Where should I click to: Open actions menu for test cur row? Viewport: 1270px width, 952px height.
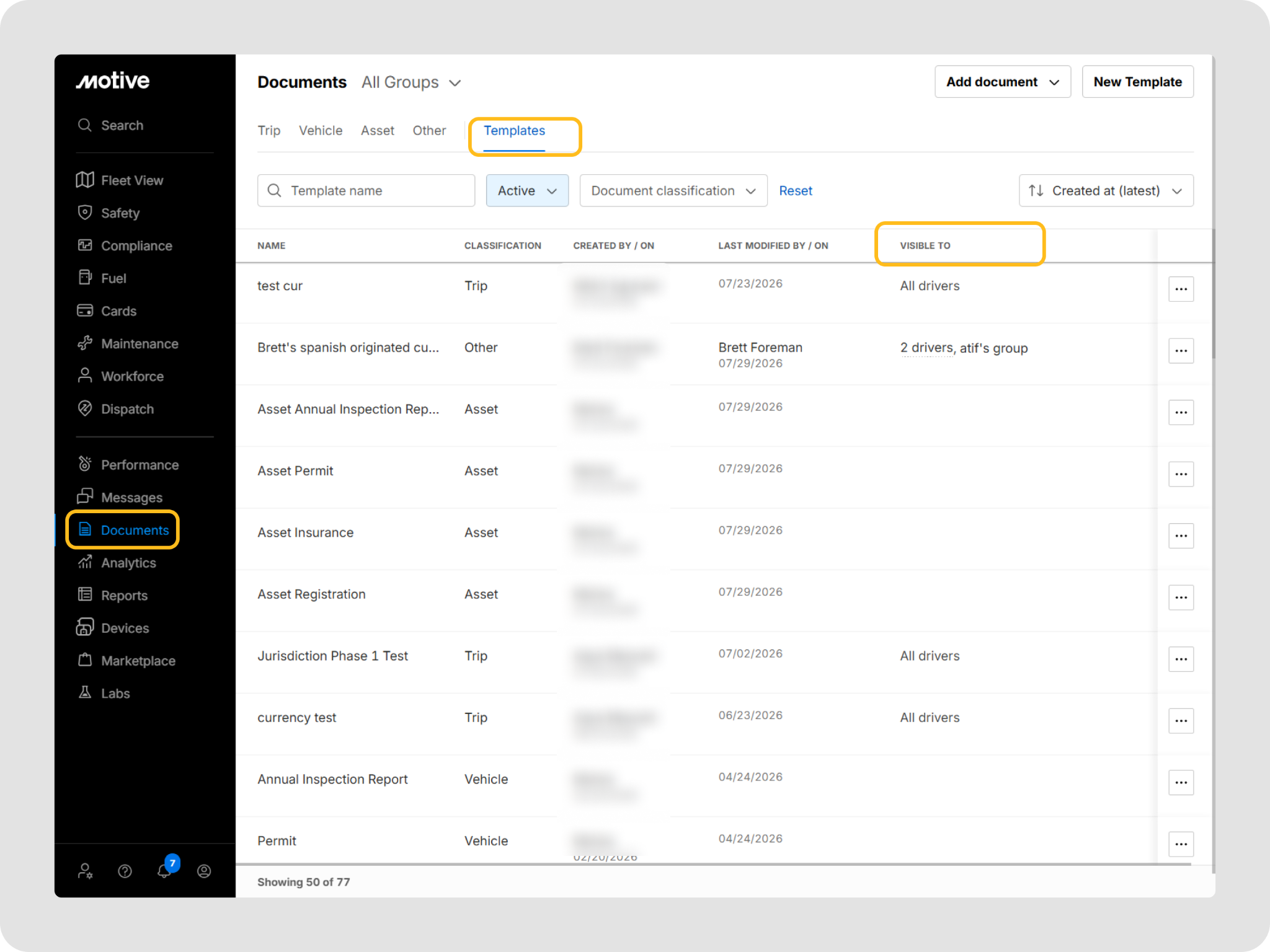click(1181, 289)
